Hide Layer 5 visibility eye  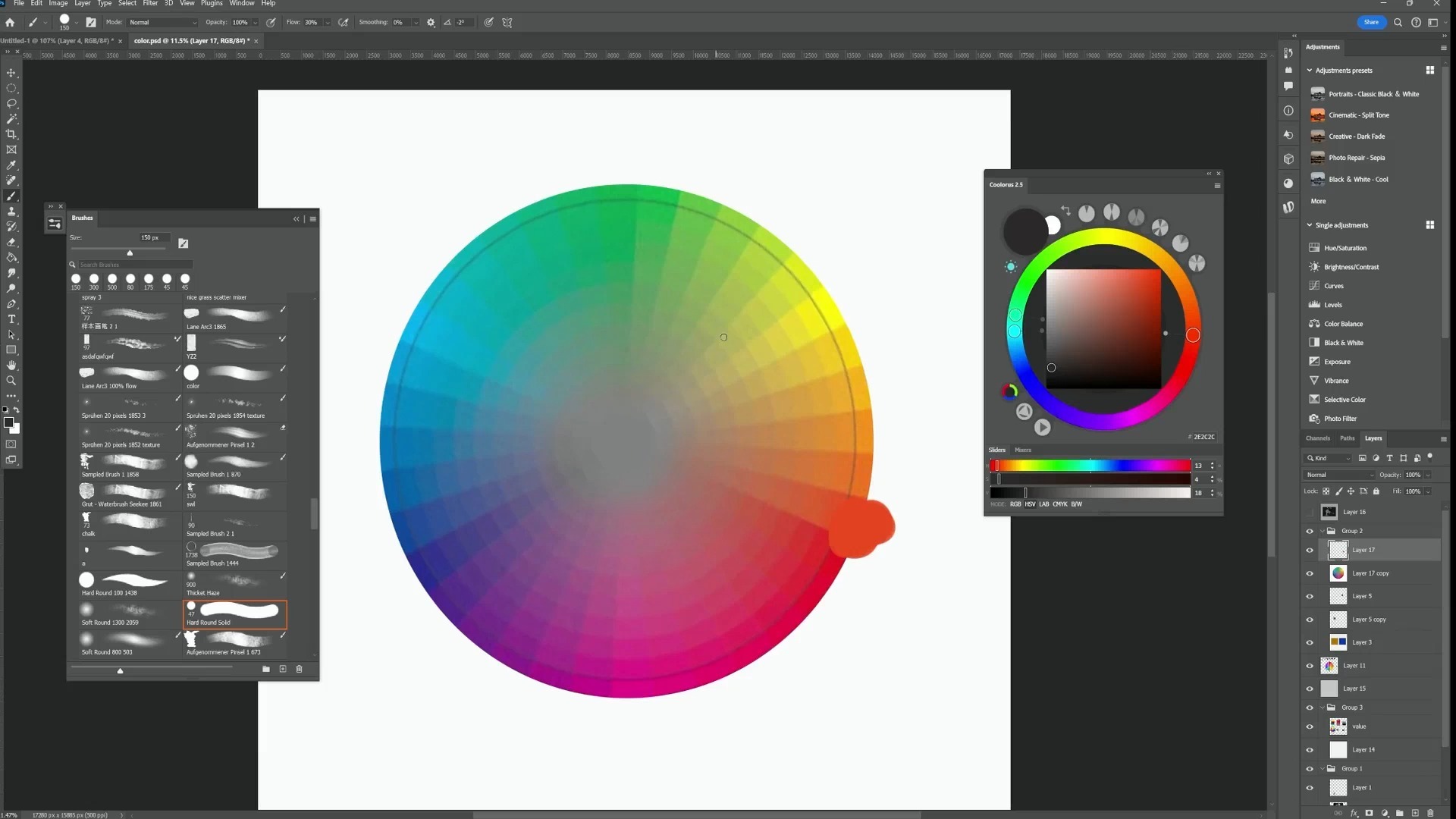[1310, 597]
